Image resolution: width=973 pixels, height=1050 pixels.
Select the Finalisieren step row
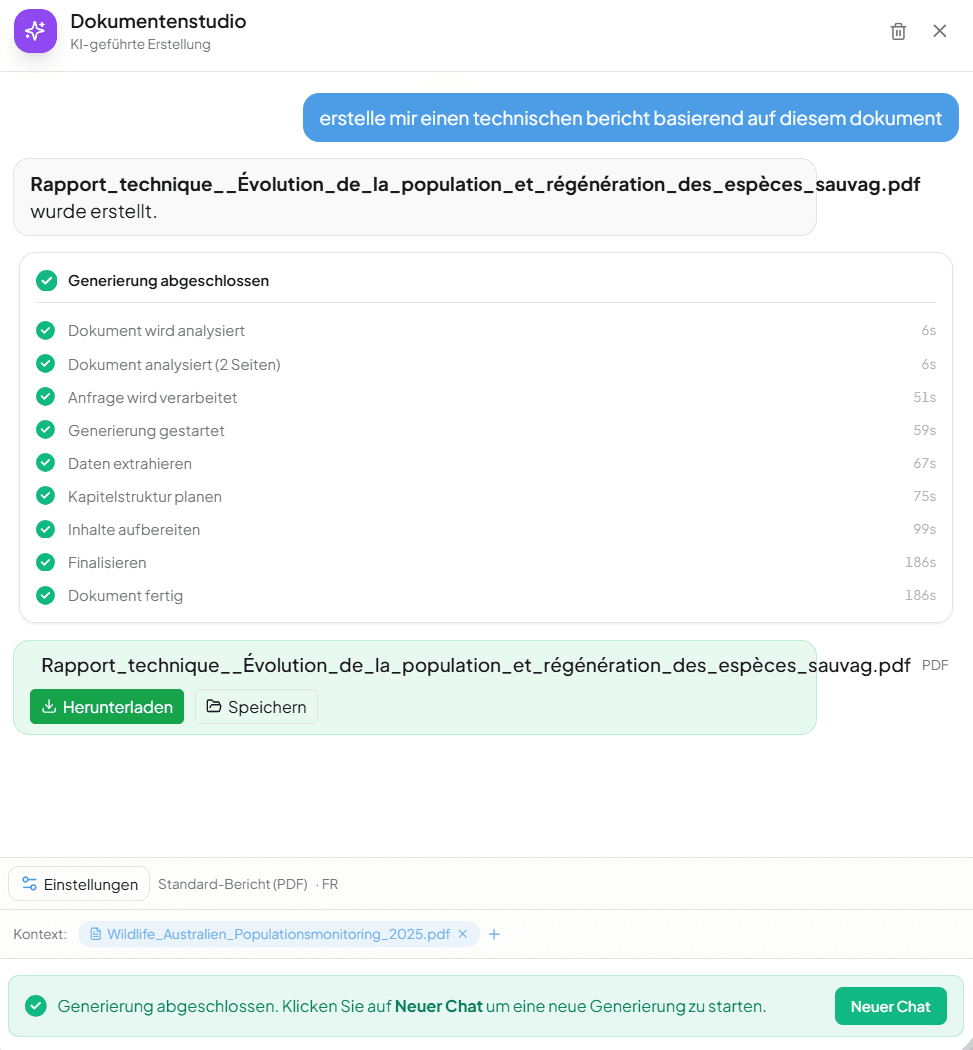click(107, 563)
